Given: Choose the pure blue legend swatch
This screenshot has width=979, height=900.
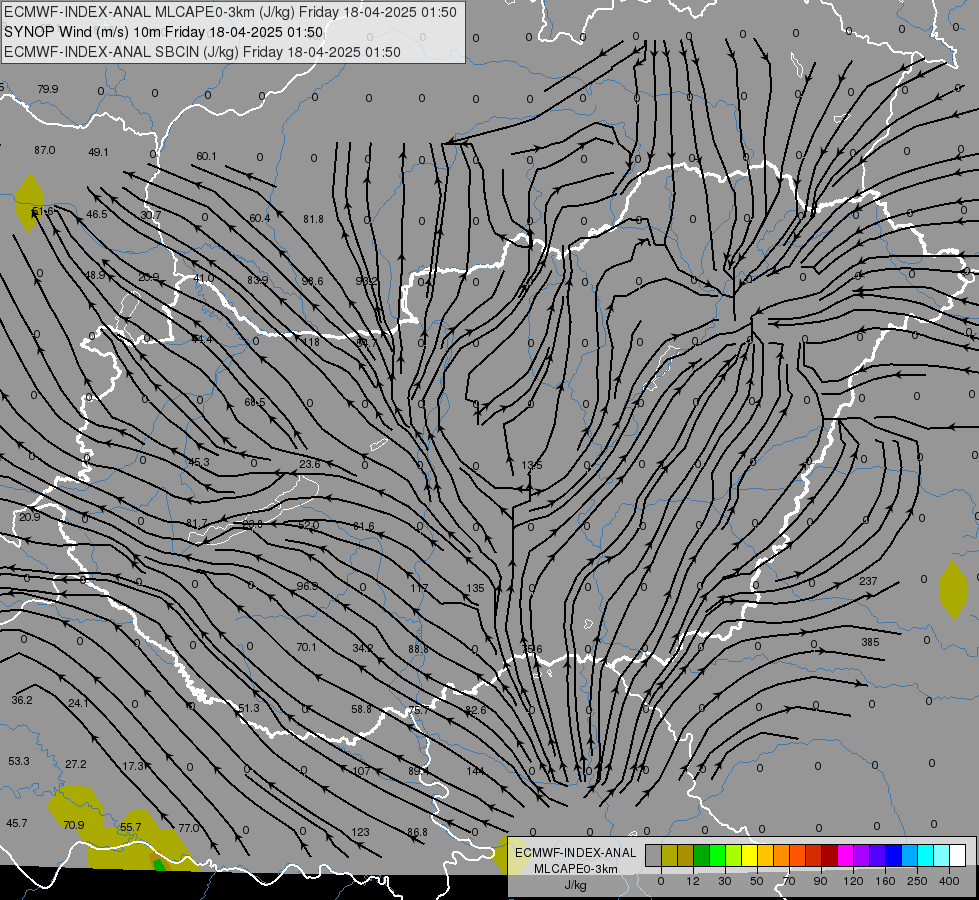Looking at the screenshot, I should [893, 855].
